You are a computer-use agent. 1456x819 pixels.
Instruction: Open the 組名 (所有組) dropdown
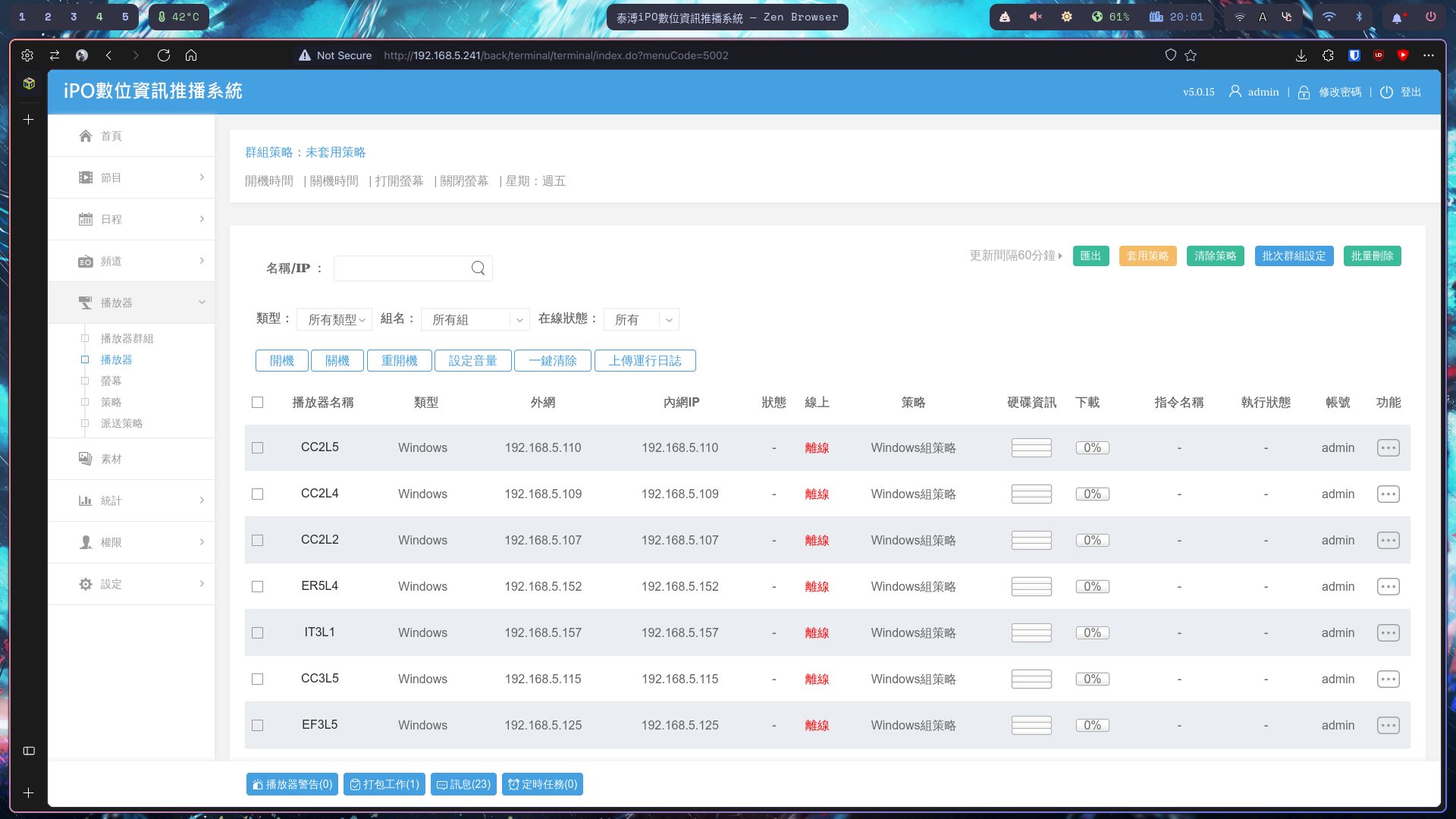[x=475, y=319]
